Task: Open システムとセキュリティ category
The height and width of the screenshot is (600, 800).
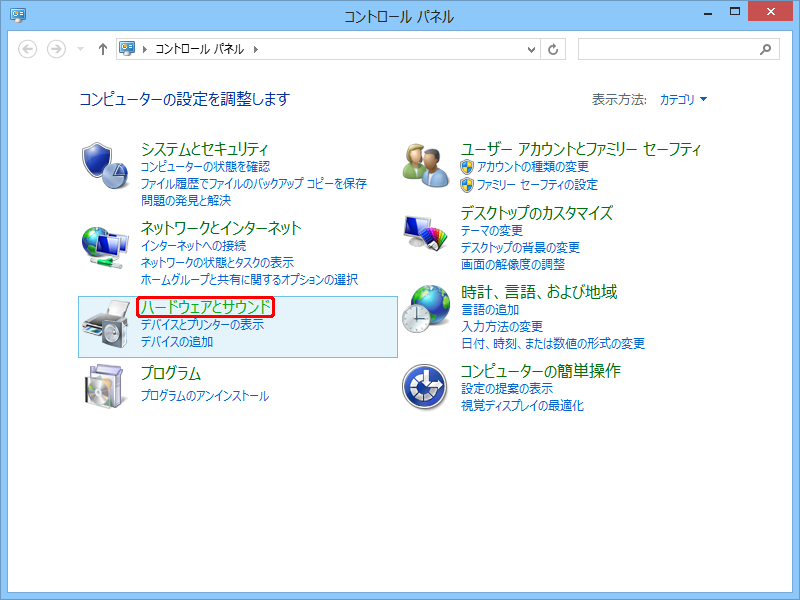Action: point(204,149)
